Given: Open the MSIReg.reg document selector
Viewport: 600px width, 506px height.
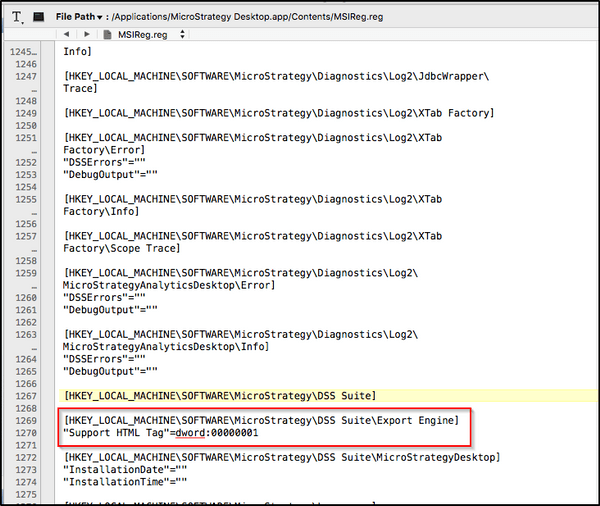Looking at the screenshot, I should click(x=150, y=34).
